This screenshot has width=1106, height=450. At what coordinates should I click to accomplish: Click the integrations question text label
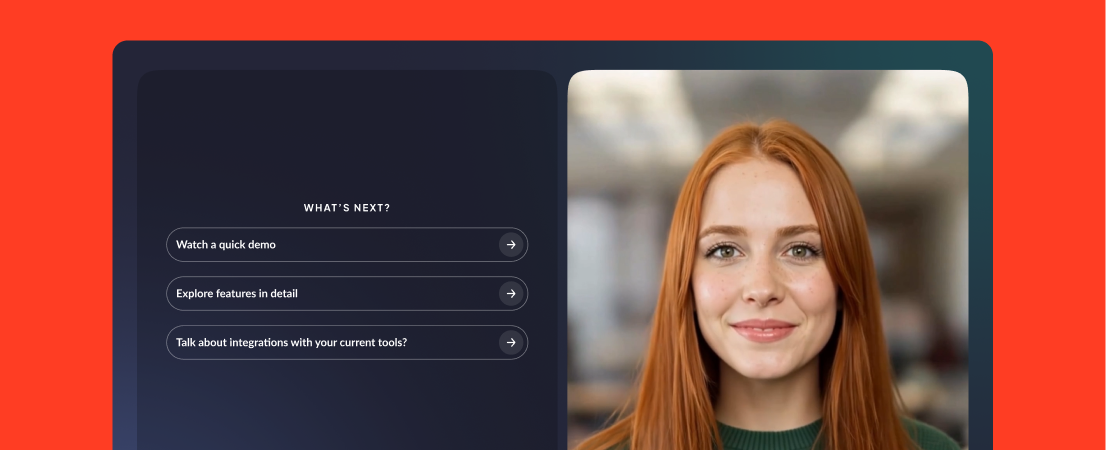tap(291, 343)
